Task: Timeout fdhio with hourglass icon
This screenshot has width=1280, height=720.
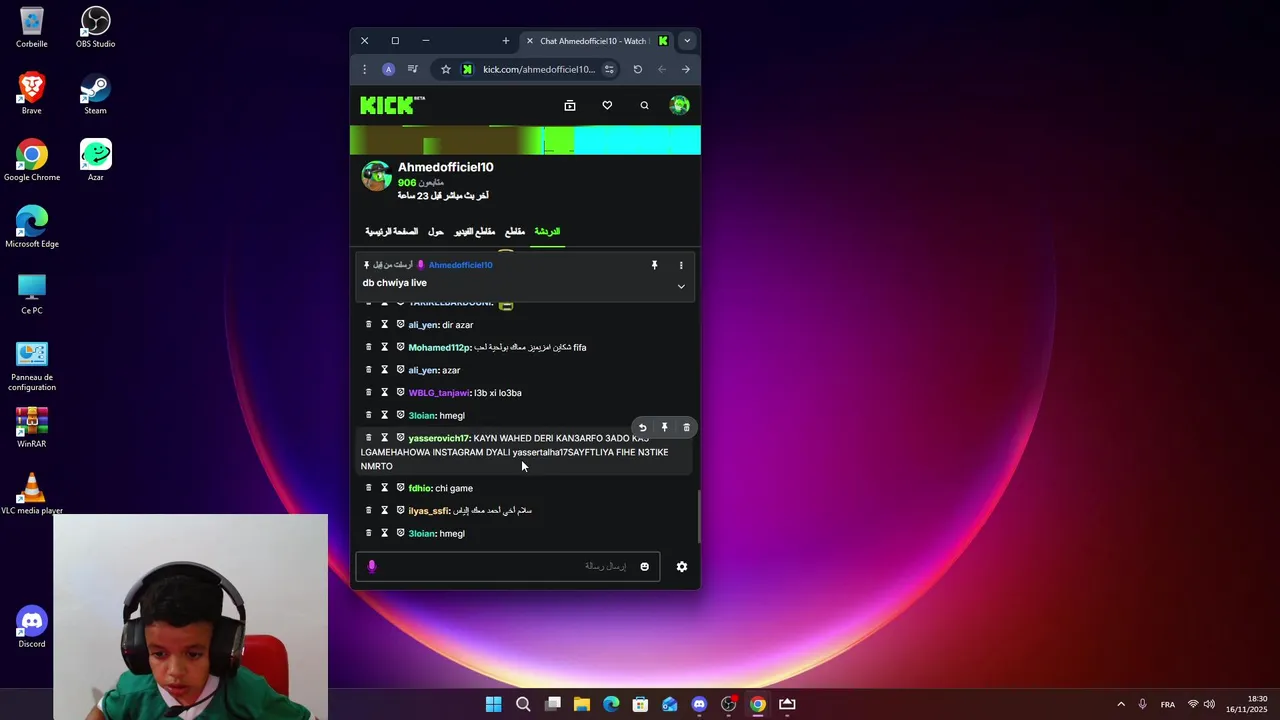Action: click(x=384, y=488)
